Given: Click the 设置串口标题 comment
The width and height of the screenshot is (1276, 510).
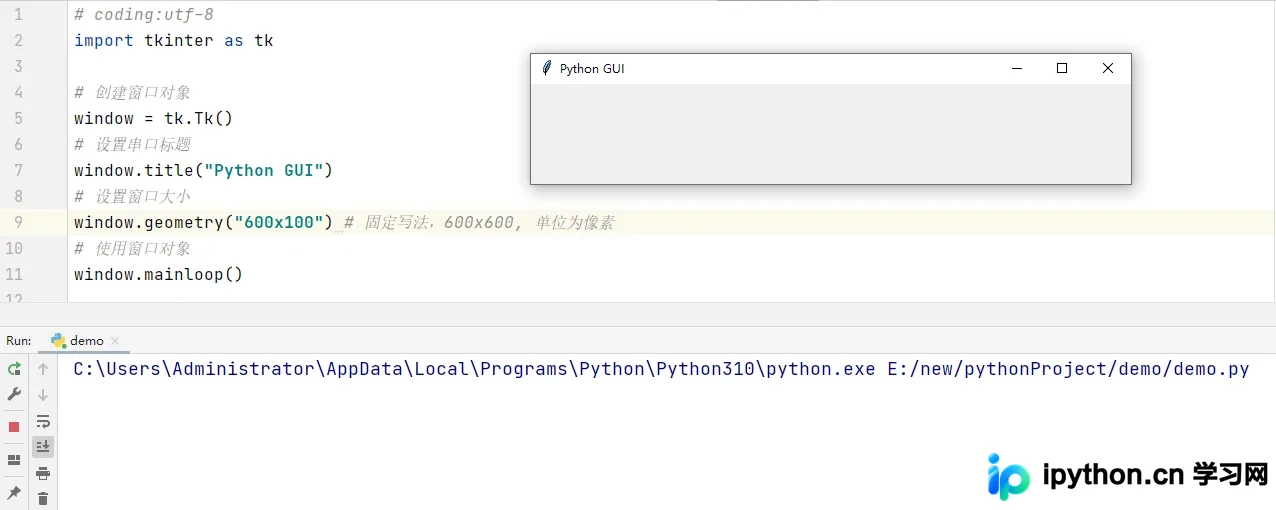Looking at the screenshot, I should [x=132, y=144].
